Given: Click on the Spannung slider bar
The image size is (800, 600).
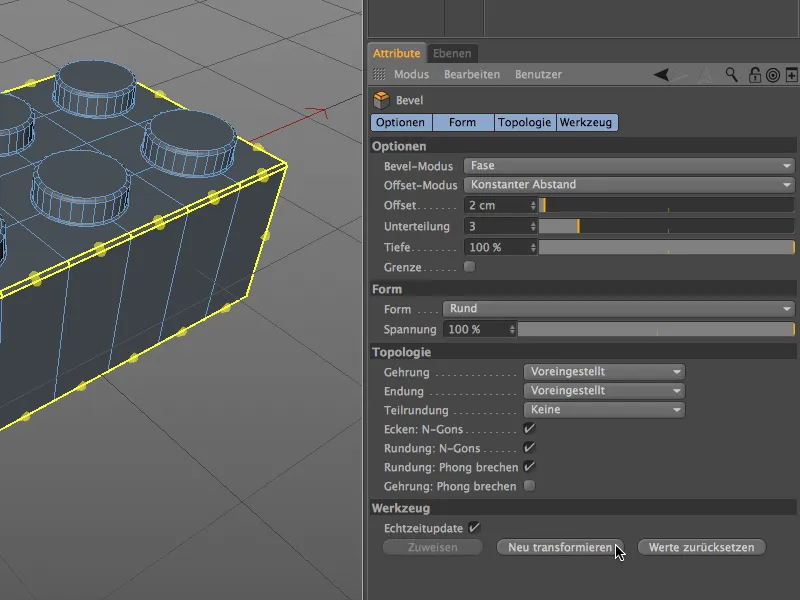Looking at the screenshot, I should point(656,330).
